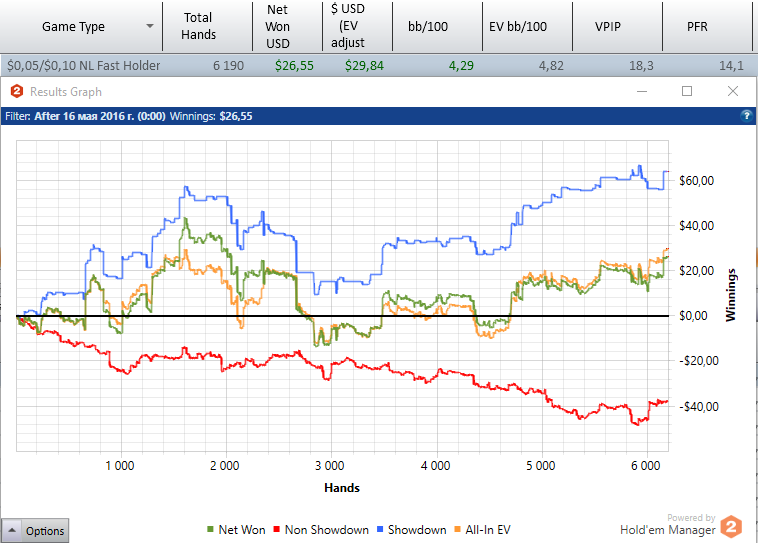The image size is (758, 543).
Task: Click the 4,82 EV bb/100 cell
Action: click(x=551, y=65)
